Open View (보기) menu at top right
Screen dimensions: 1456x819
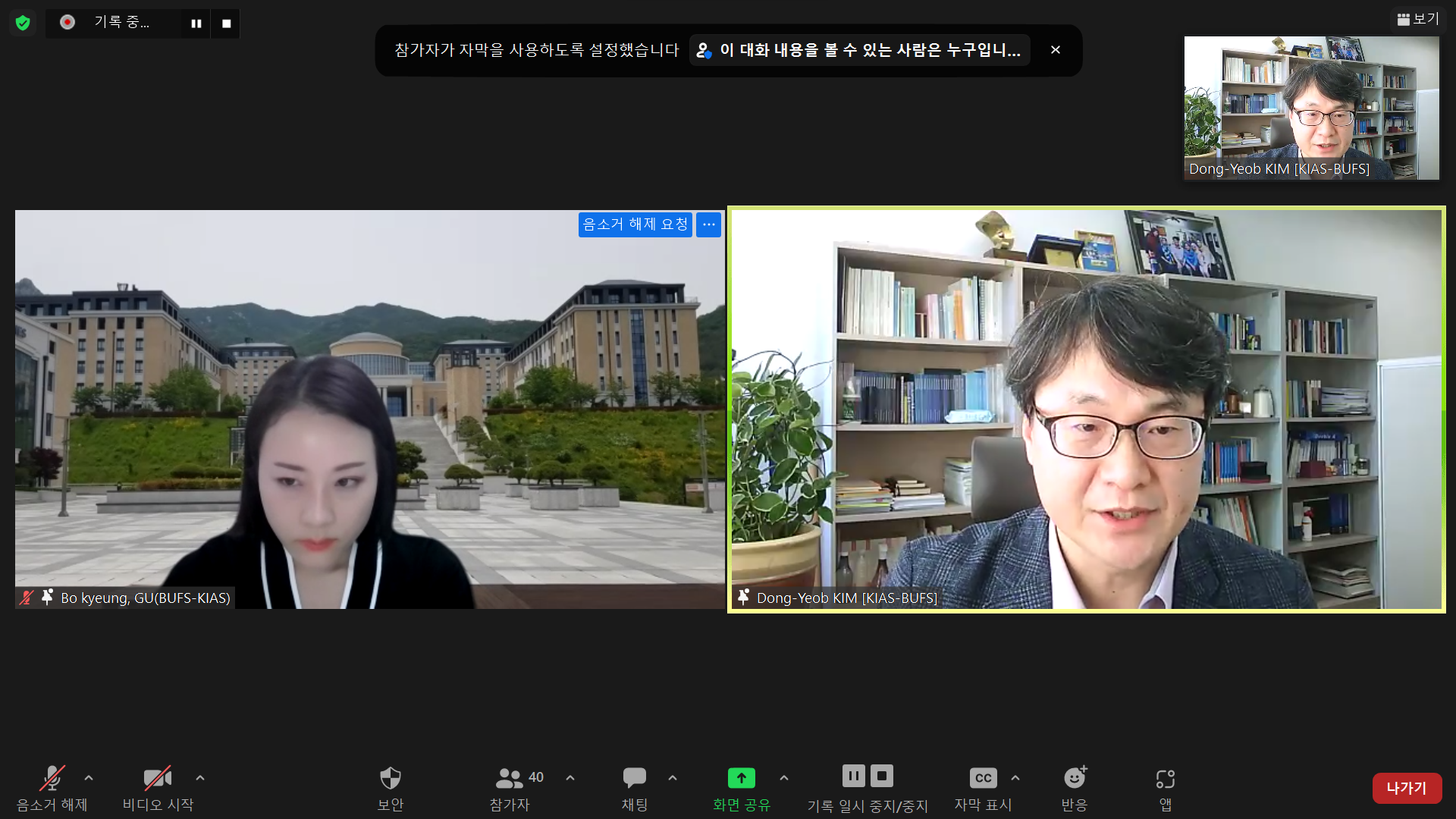pos(1418,19)
